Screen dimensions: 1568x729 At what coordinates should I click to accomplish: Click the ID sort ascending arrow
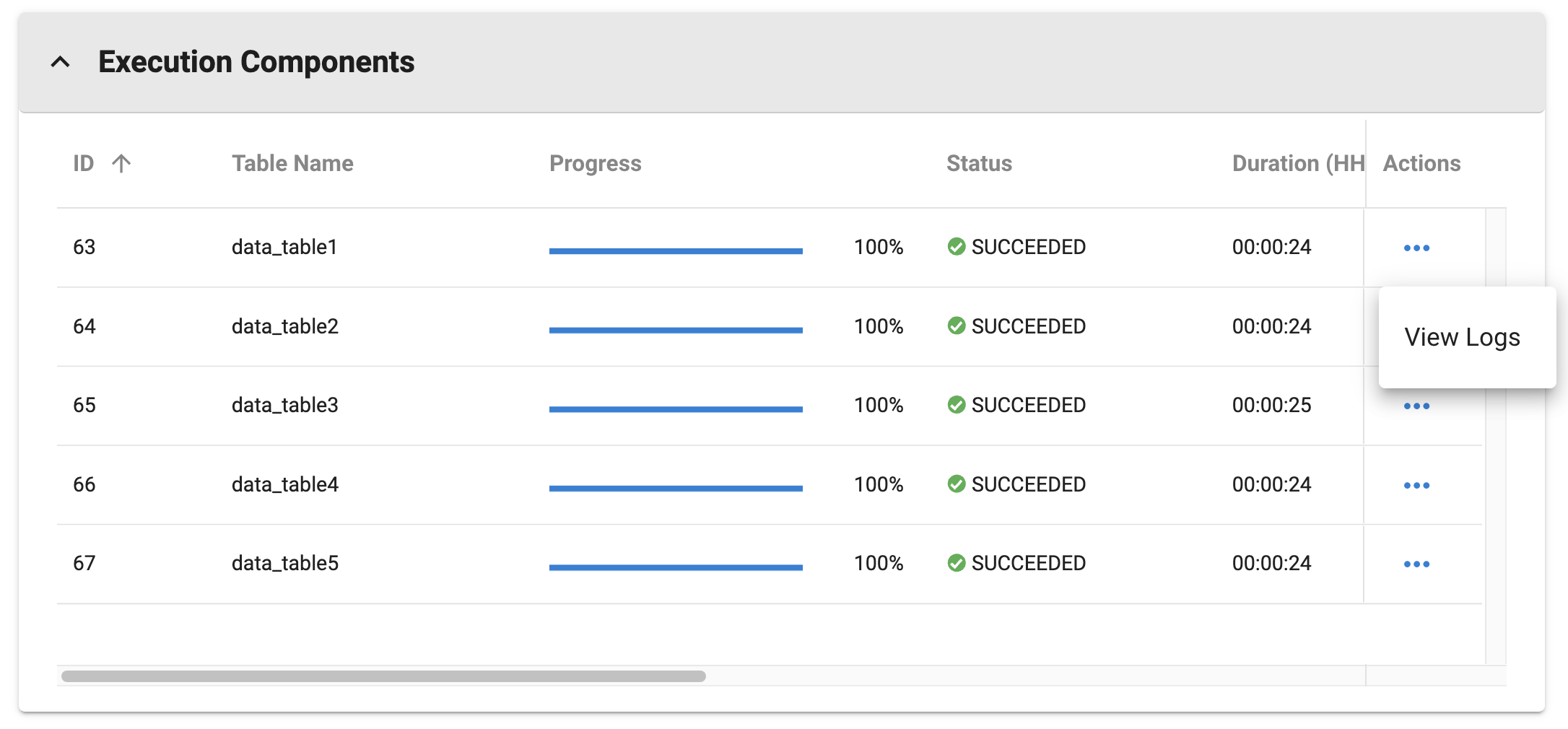(x=121, y=164)
